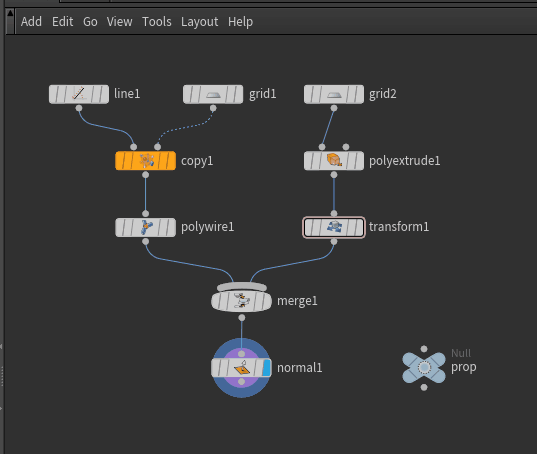Toggle the bypass flag on copy1
This screenshot has width=537, height=454.
tap(121, 161)
